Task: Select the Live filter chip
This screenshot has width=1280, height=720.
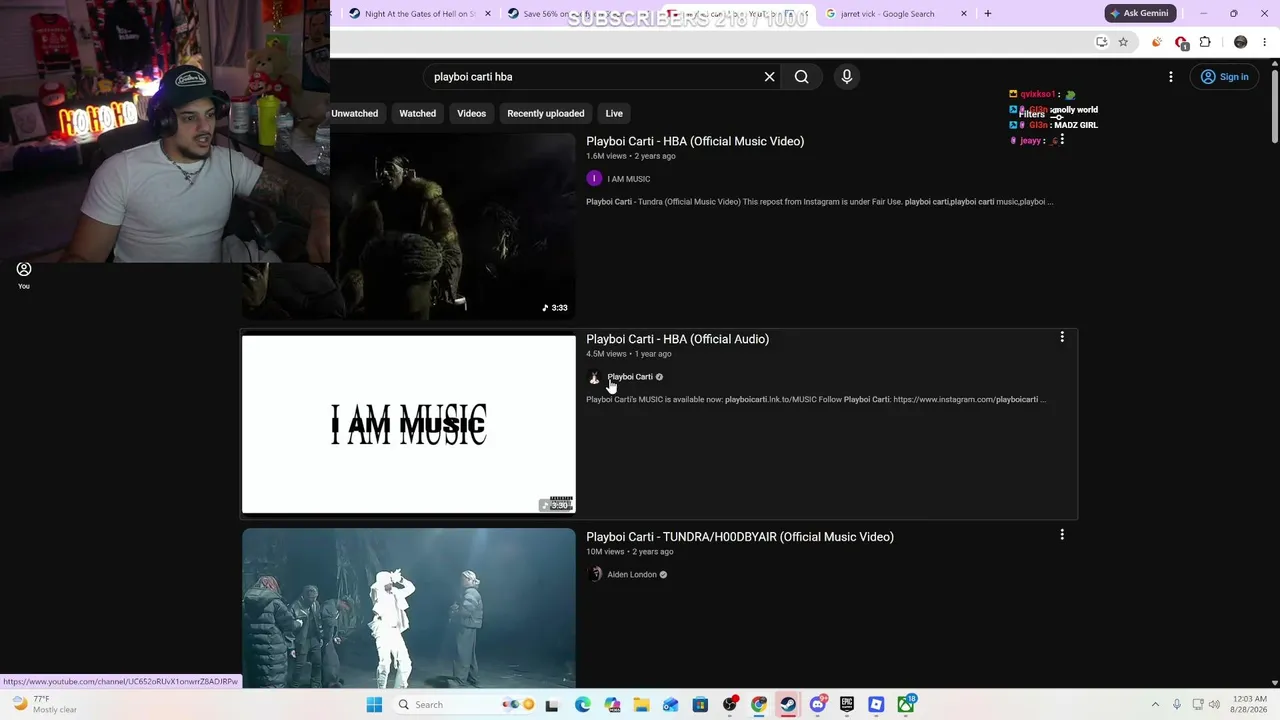Action: point(614,113)
